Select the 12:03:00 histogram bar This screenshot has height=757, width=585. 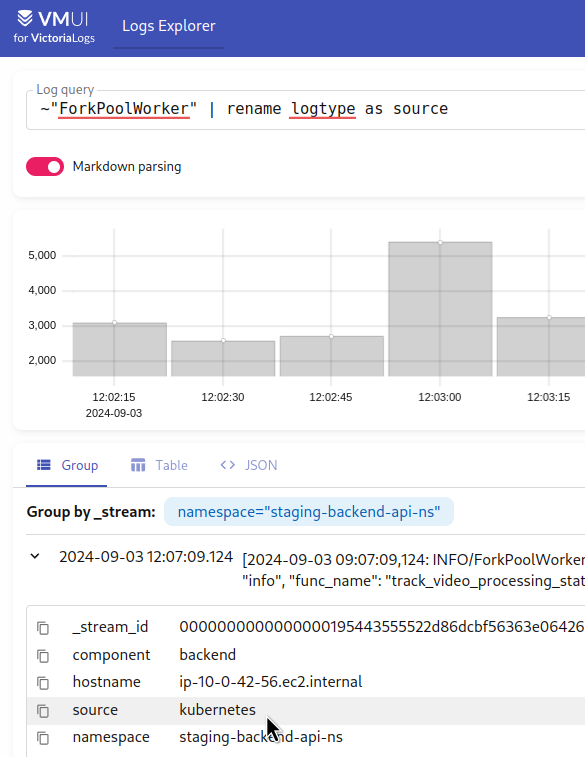(x=440, y=309)
